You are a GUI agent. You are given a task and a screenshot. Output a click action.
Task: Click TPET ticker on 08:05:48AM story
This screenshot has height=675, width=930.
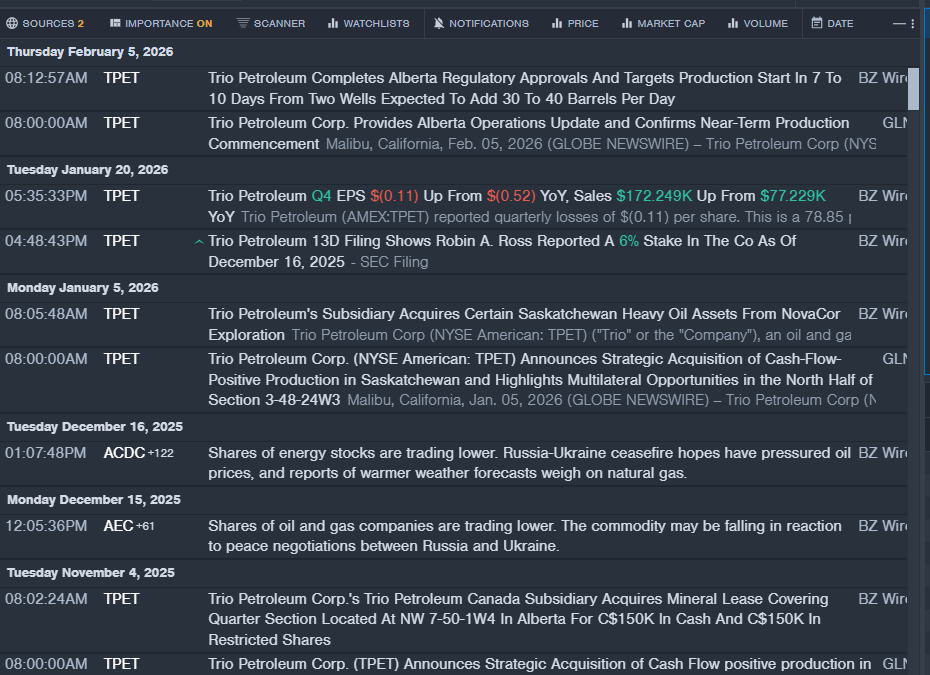pyautogui.click(x=121, y=314)
